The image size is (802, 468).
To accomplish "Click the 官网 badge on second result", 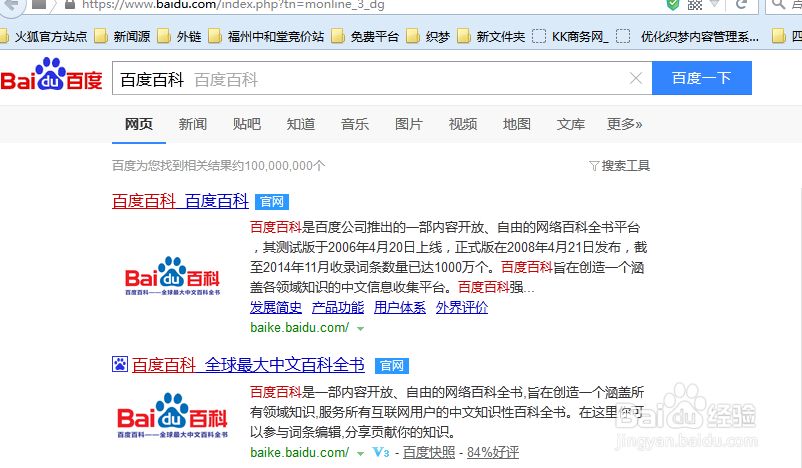I will [392, 366].
